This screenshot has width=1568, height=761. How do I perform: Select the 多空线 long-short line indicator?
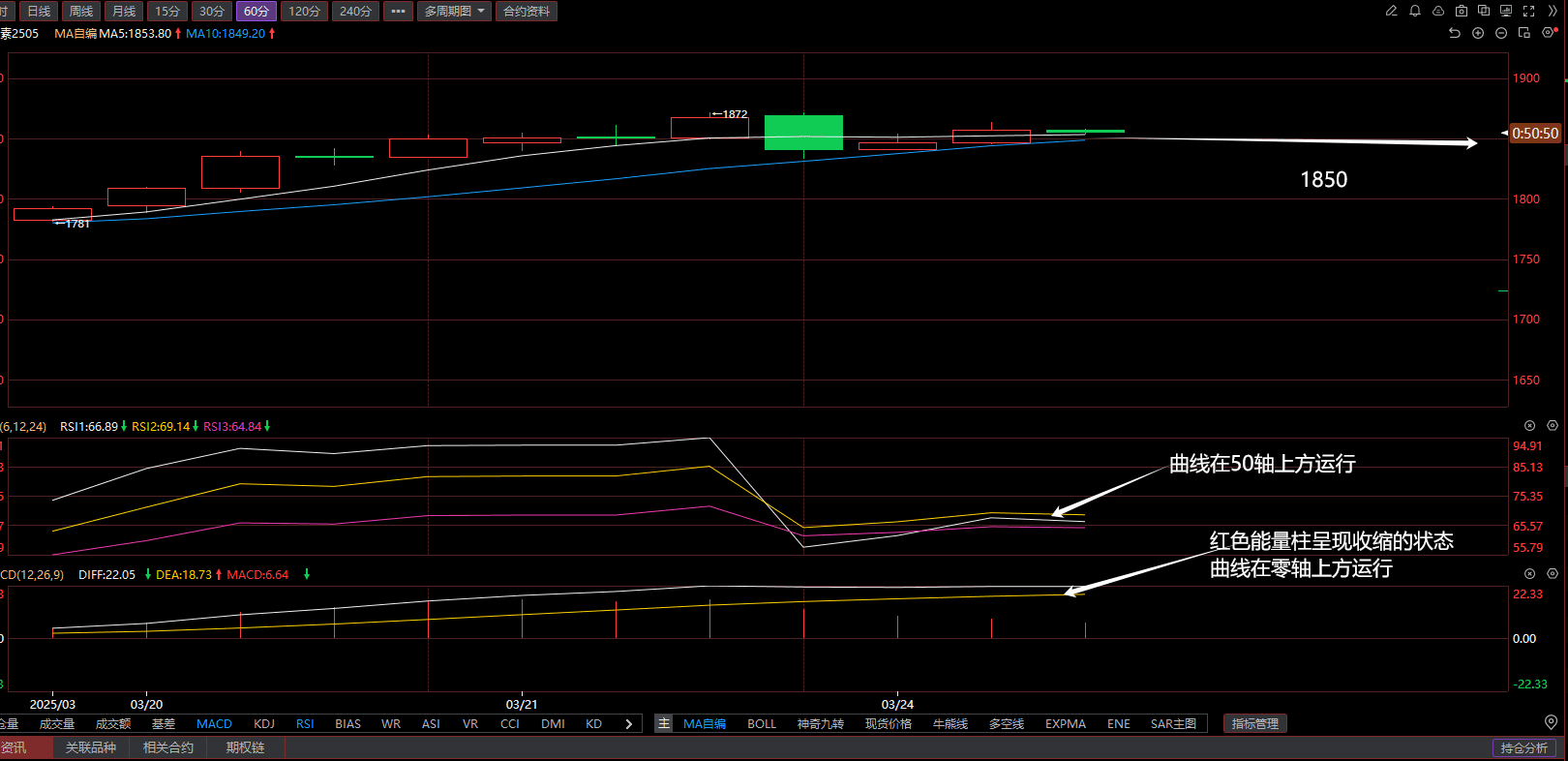(x=1007, y=723)
